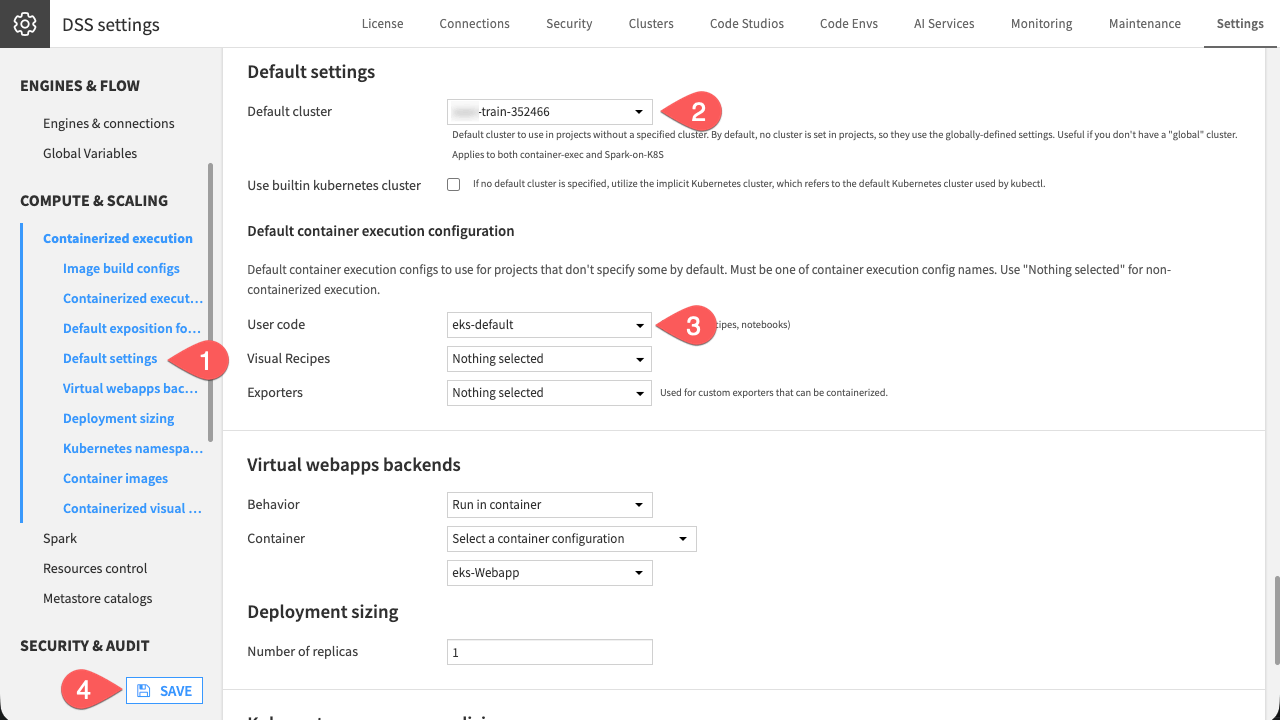Screen dimensions: 1280x720
Task: Switch to the License tab
Action: point(382,24)
